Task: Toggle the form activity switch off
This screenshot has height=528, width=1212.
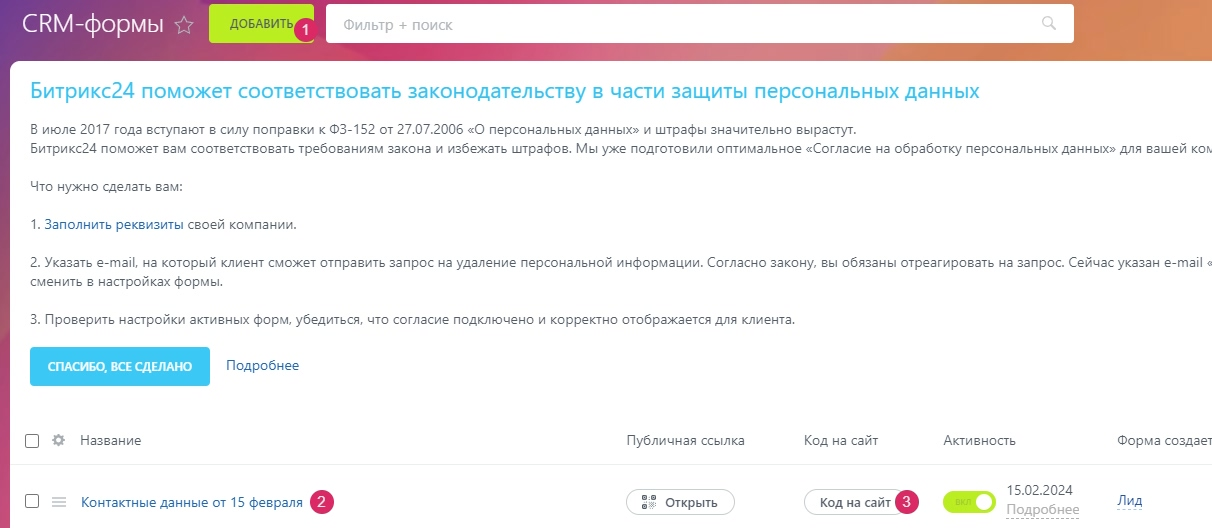Action: (x=969, y=501)
